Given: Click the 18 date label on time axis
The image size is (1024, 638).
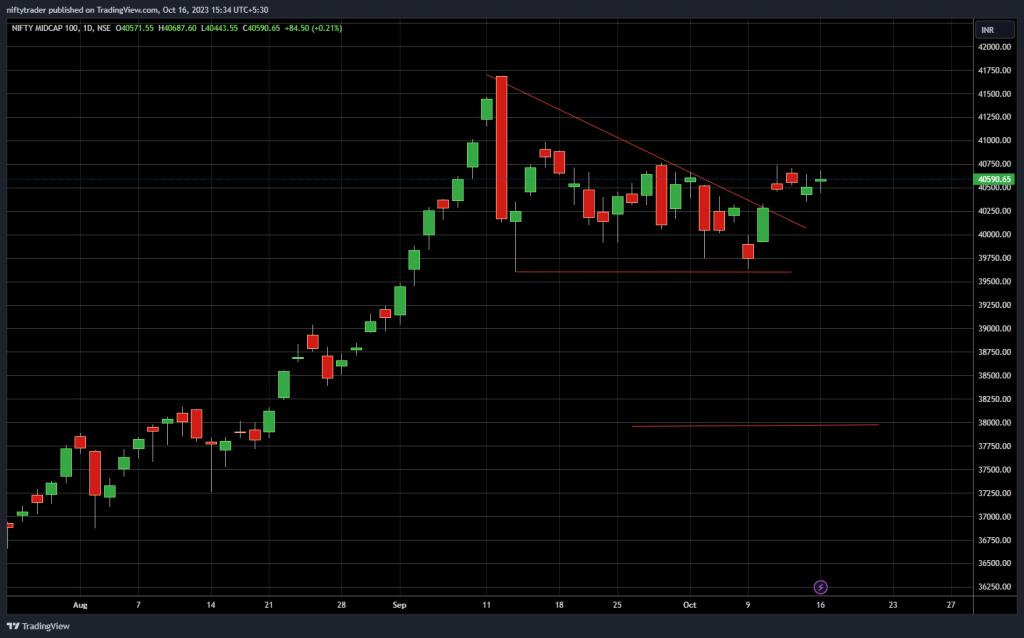Looking at the screenshot, I should 559,605.
